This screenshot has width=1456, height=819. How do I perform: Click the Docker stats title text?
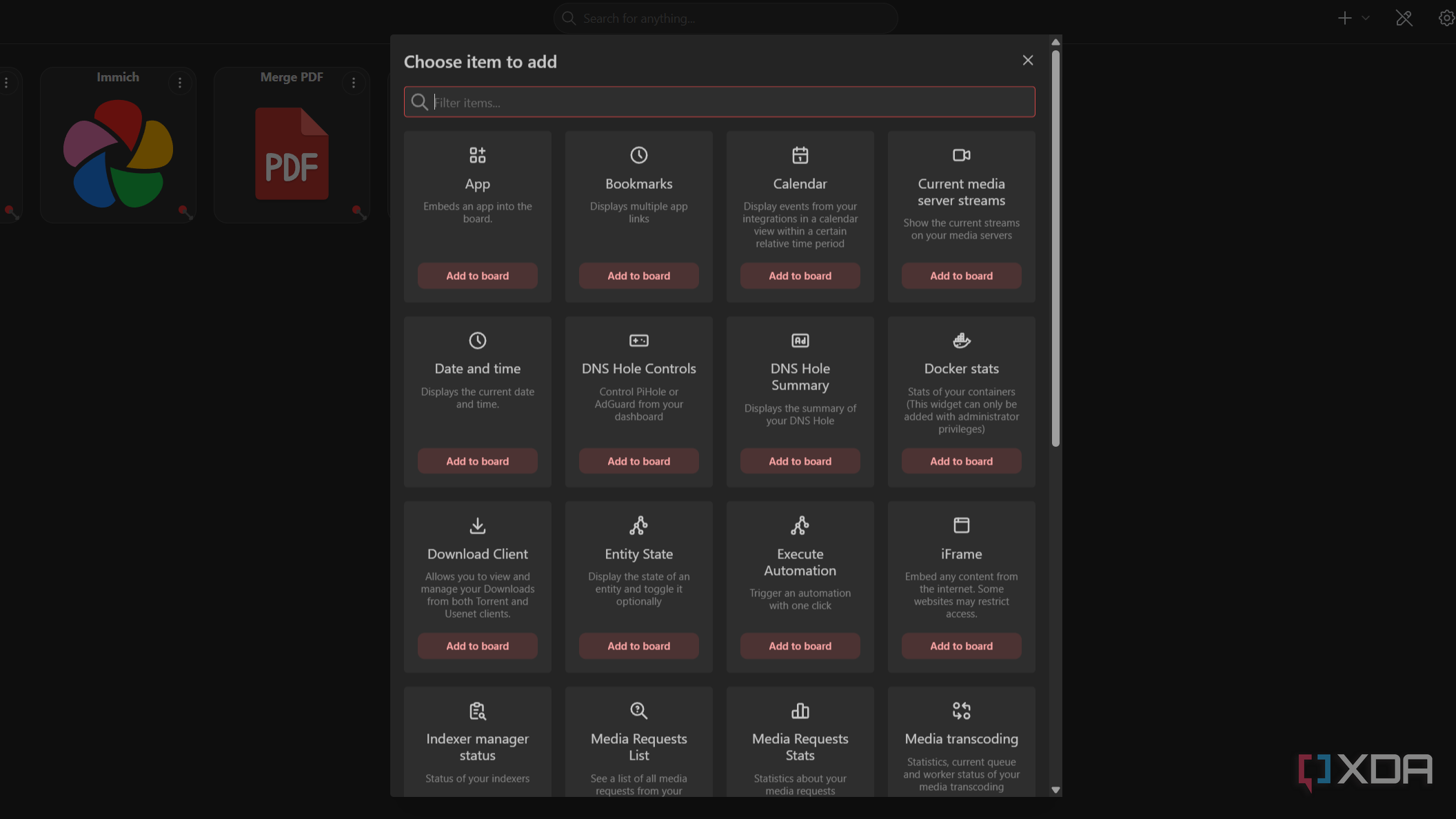961,369
